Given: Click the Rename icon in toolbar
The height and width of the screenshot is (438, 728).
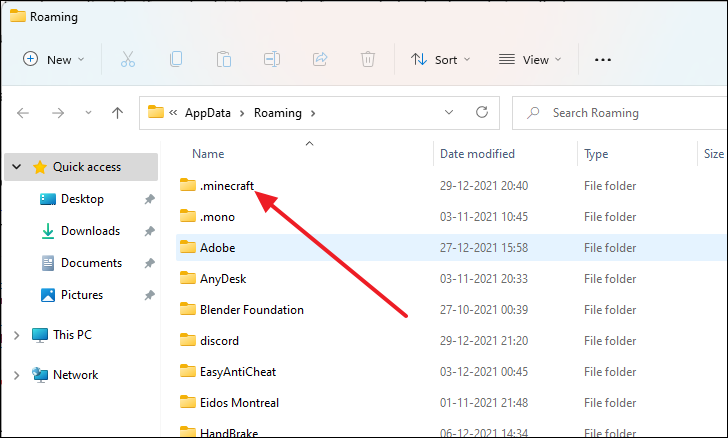Looking at the screenshot, I should (x=272, y=59).
